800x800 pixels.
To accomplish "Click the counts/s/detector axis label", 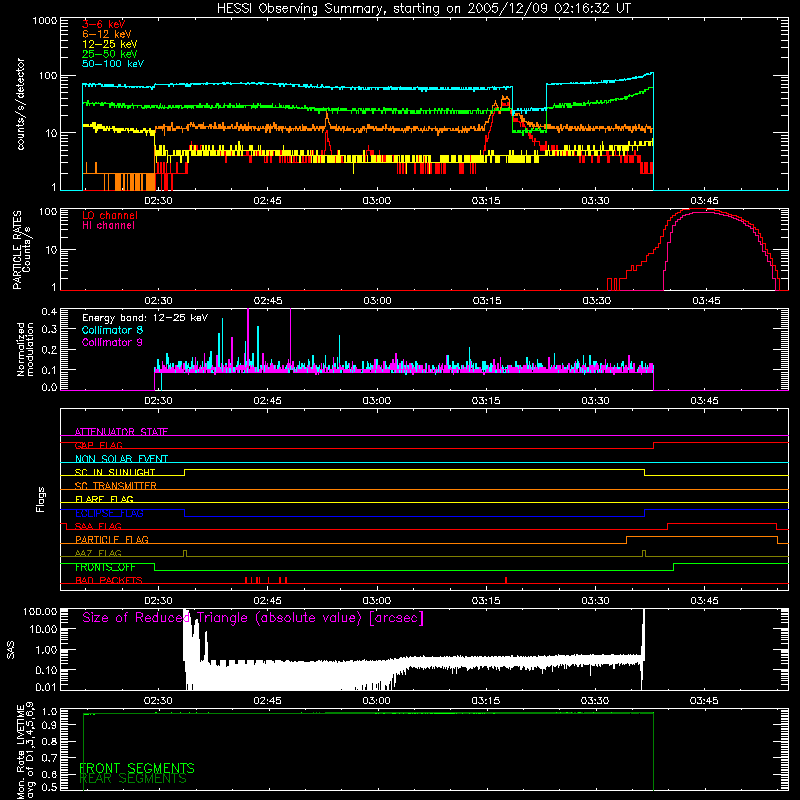I will click(x=21, y=104).
